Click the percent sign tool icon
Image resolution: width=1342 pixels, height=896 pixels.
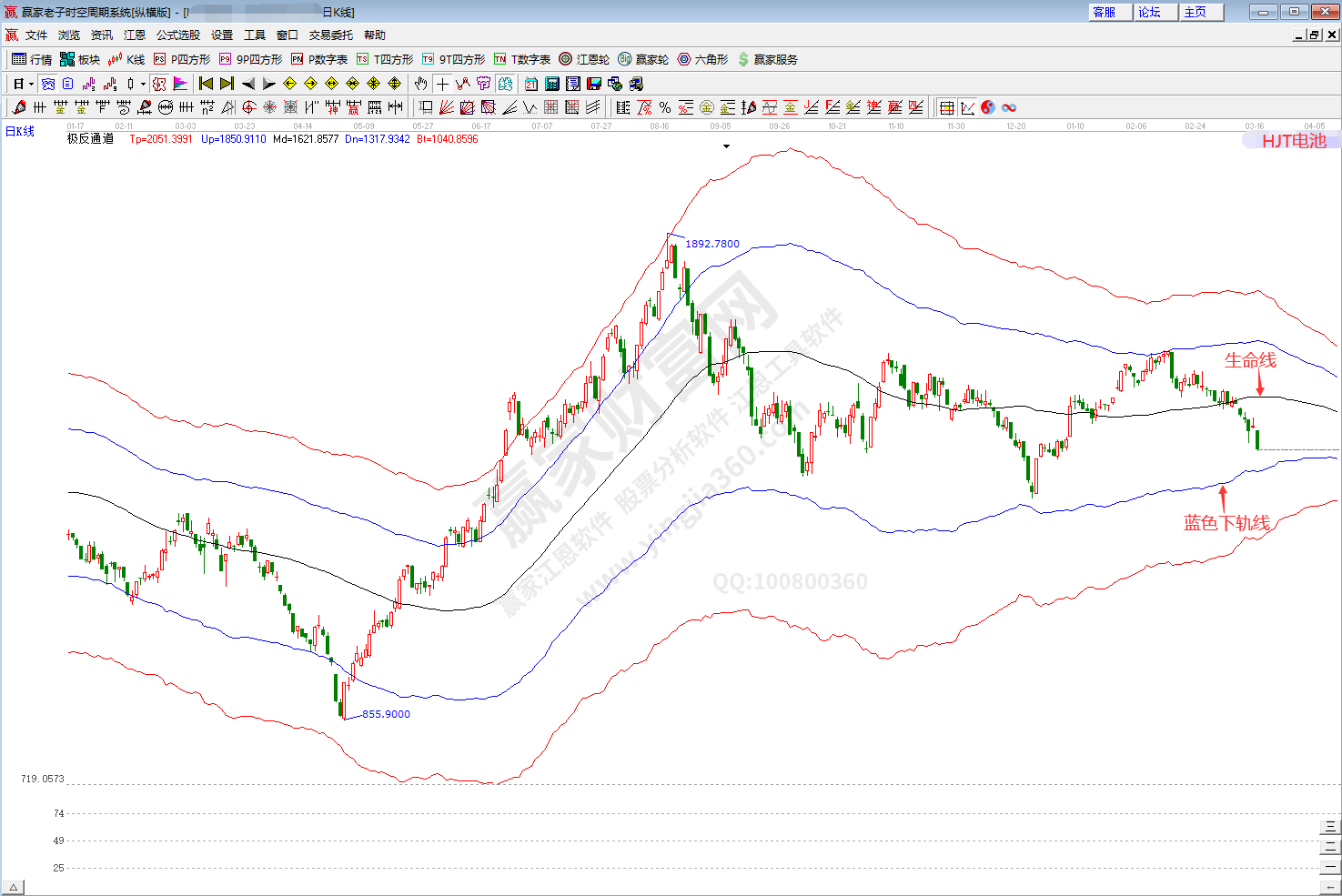tap(665, 107)
